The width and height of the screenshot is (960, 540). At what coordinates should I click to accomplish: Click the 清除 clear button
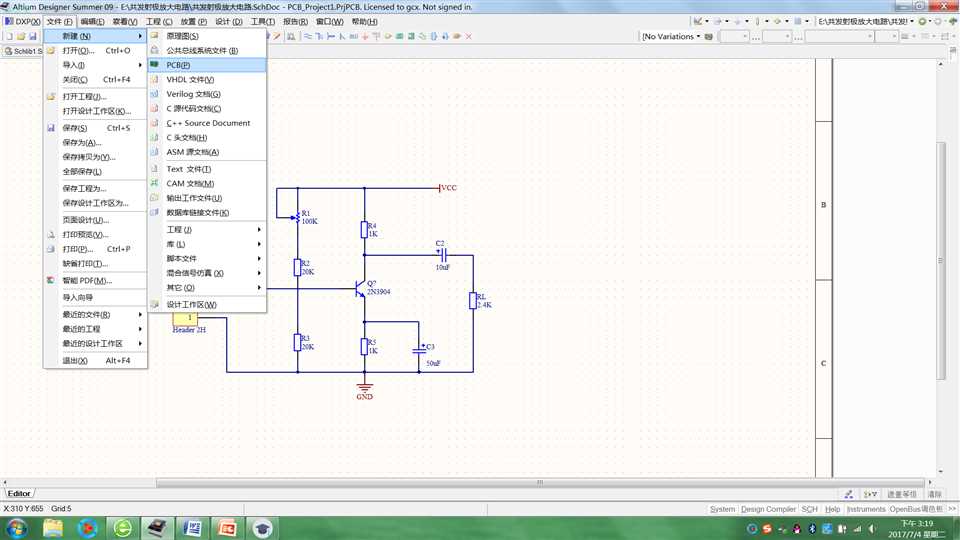click(935, 494)
